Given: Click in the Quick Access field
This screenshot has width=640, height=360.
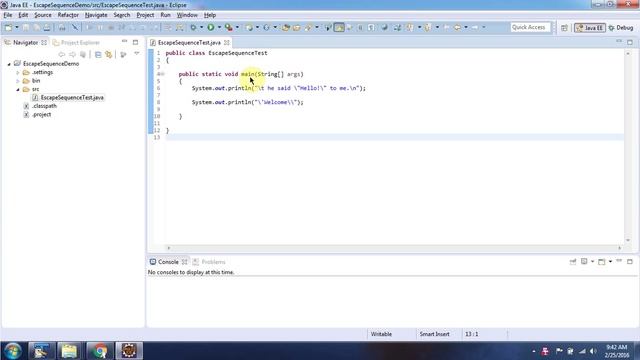Looking at the screenshot, I should point(530,27).
